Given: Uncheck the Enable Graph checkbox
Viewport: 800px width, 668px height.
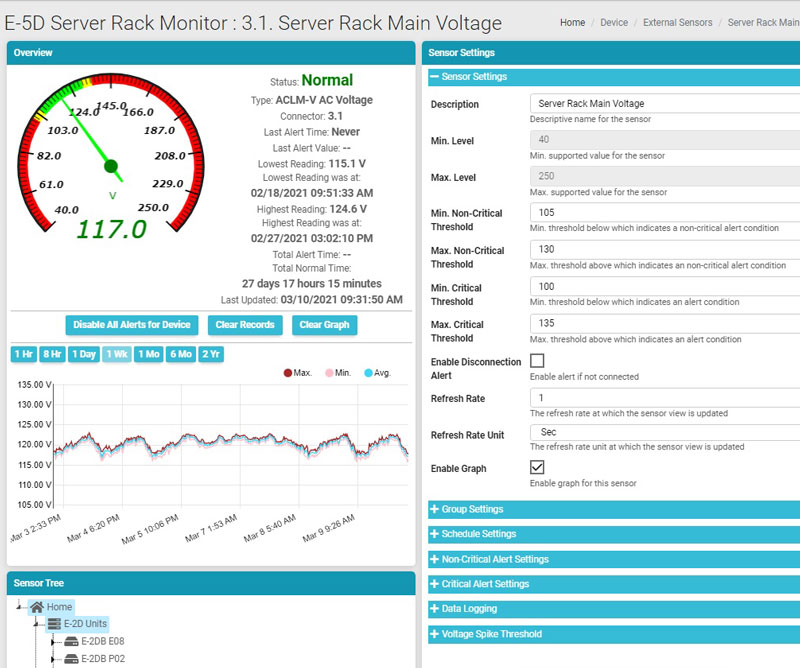Looking at the screenshot, I should [537, 467].
